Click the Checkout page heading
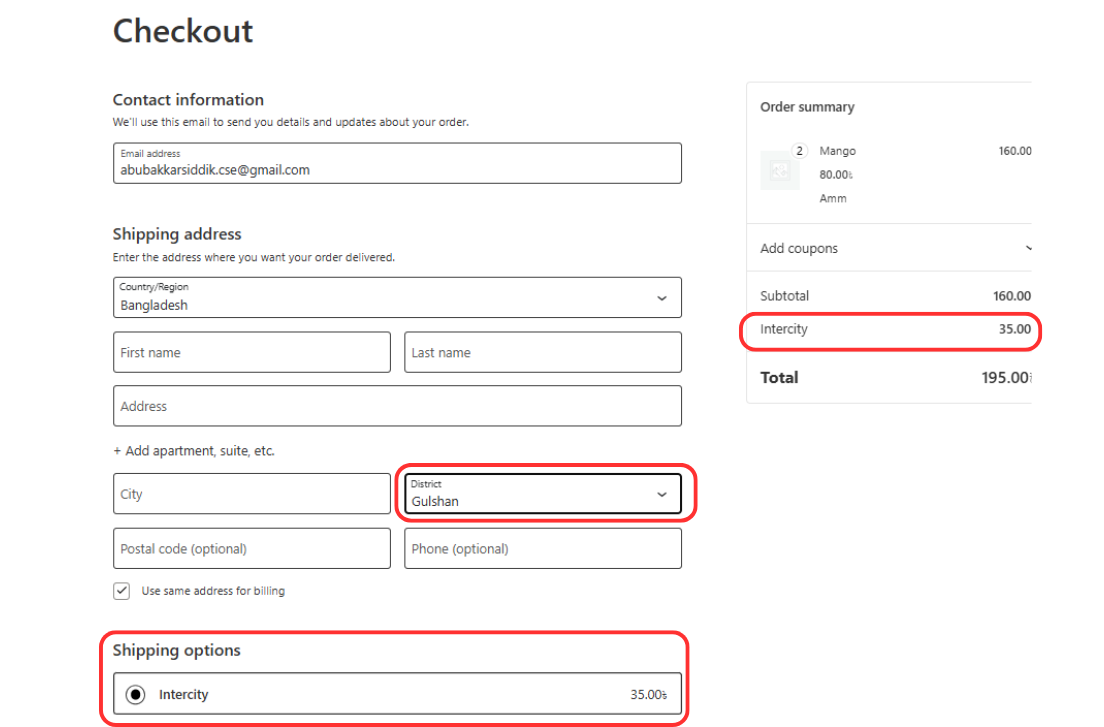Screen dimensions: 1104x727 coord(183,31)
